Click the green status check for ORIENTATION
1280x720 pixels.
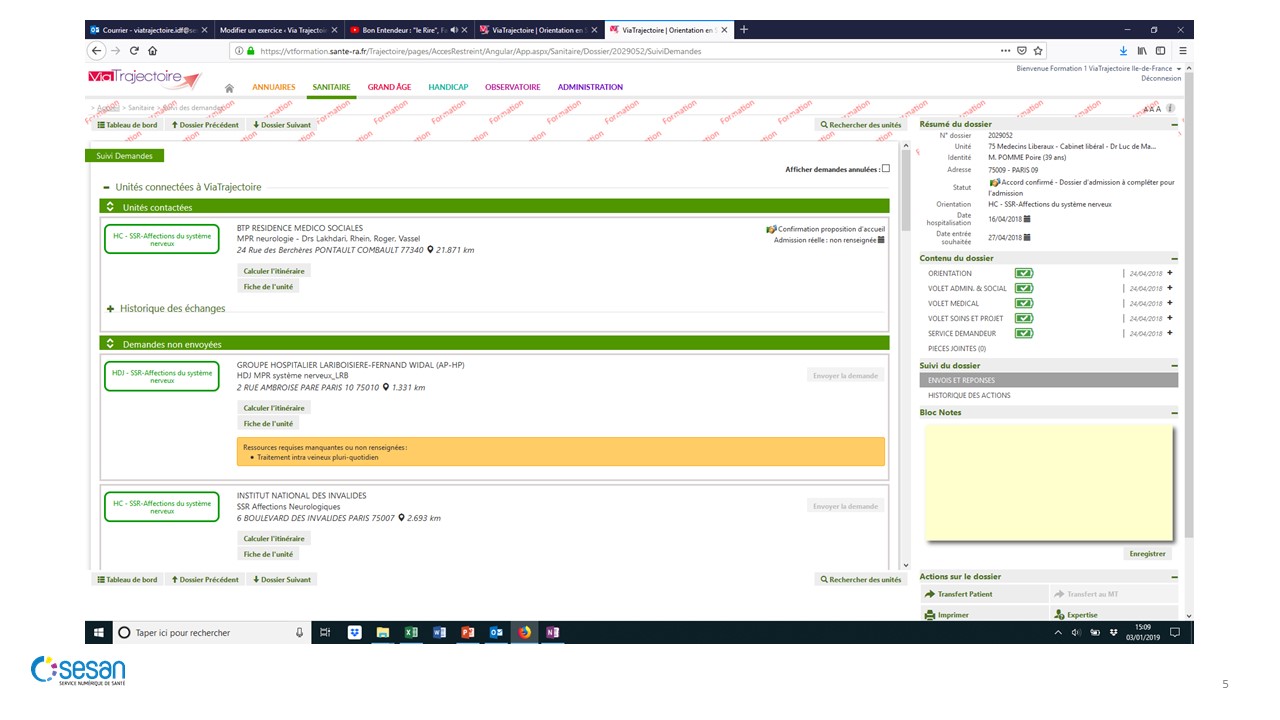tap(1024, 273)
